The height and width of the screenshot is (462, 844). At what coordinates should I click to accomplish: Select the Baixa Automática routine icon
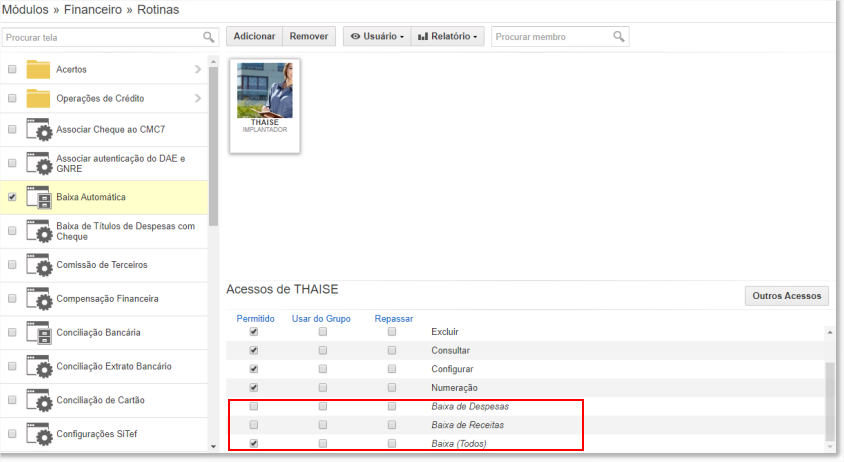(39, 198)
